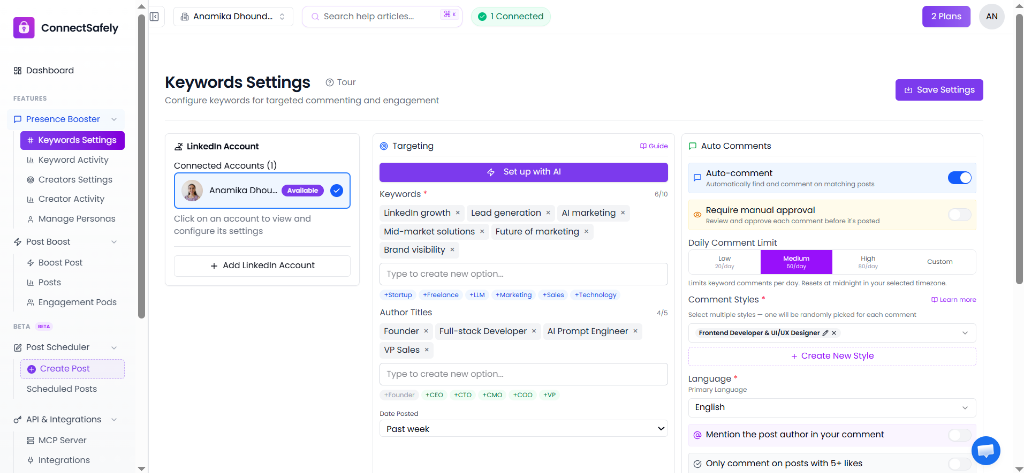This screenshot has width=1024, height=473.
Task: Enable Mention the post author switch
Action: pyautogui.click(x=959, y=434)
